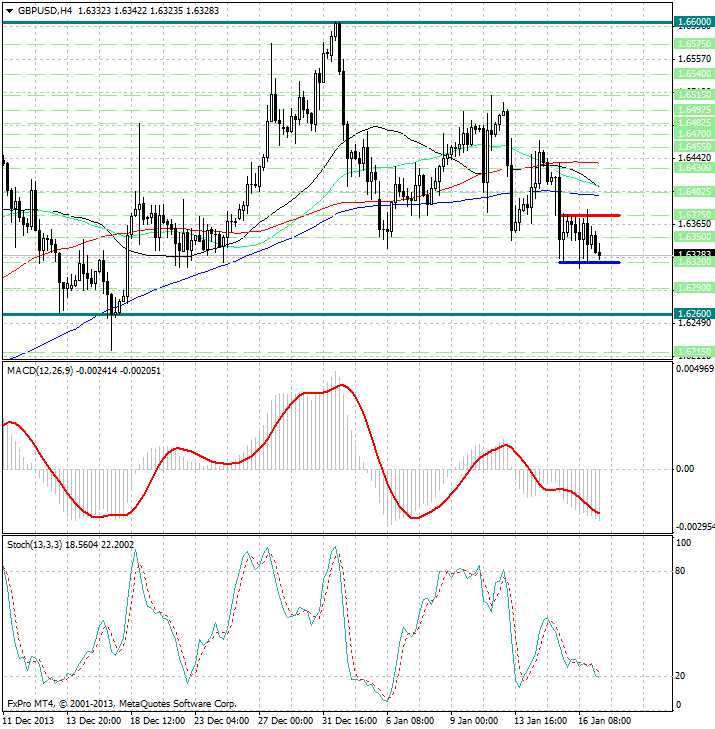Click the 1.65400 price level label

(694, 74)
